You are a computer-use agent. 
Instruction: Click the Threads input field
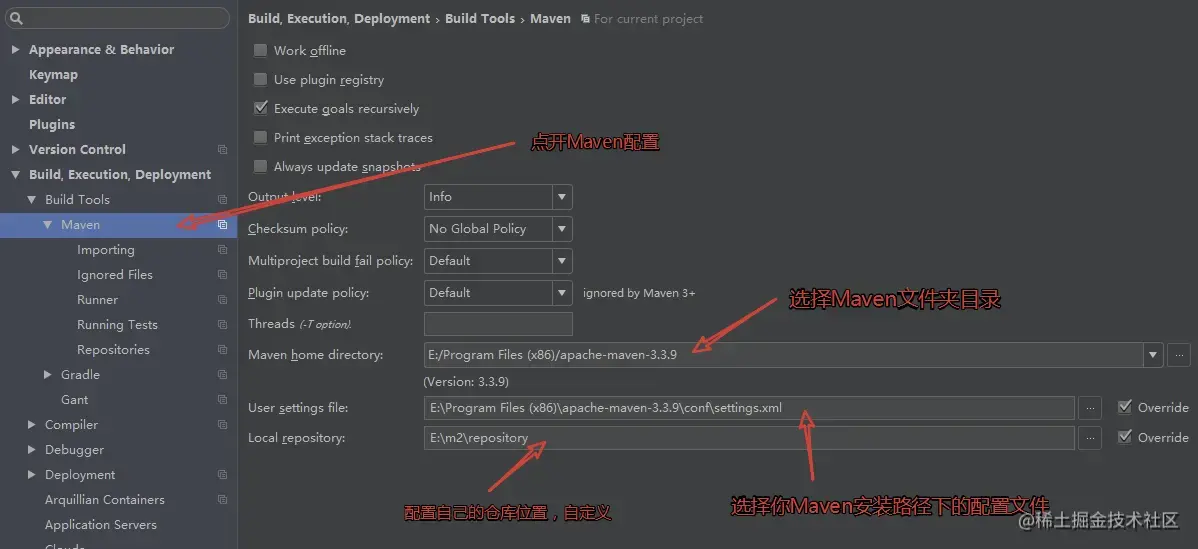coord(498,324)
